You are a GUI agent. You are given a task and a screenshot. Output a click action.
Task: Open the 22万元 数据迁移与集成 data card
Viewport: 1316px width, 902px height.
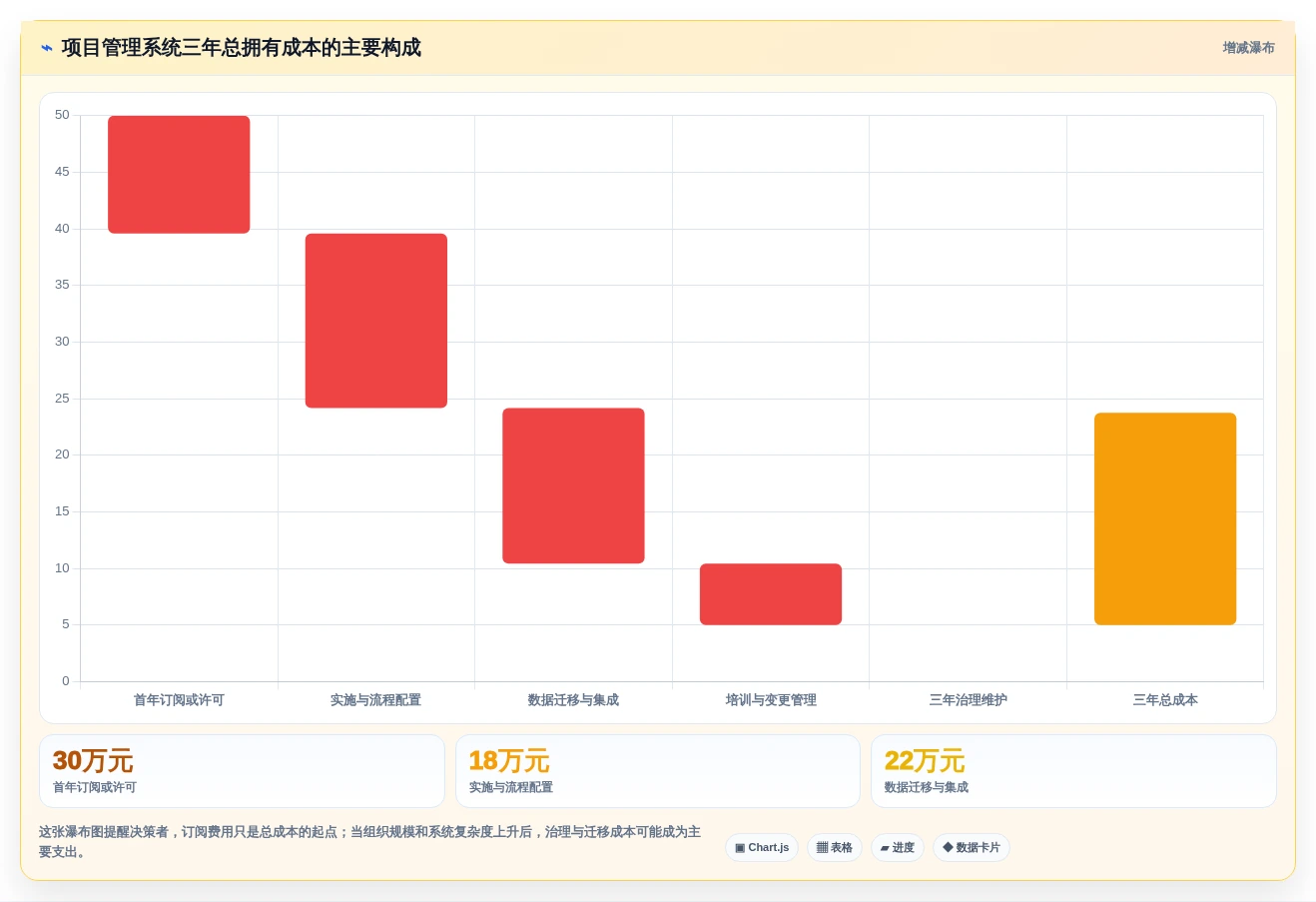click(1073, 771)
